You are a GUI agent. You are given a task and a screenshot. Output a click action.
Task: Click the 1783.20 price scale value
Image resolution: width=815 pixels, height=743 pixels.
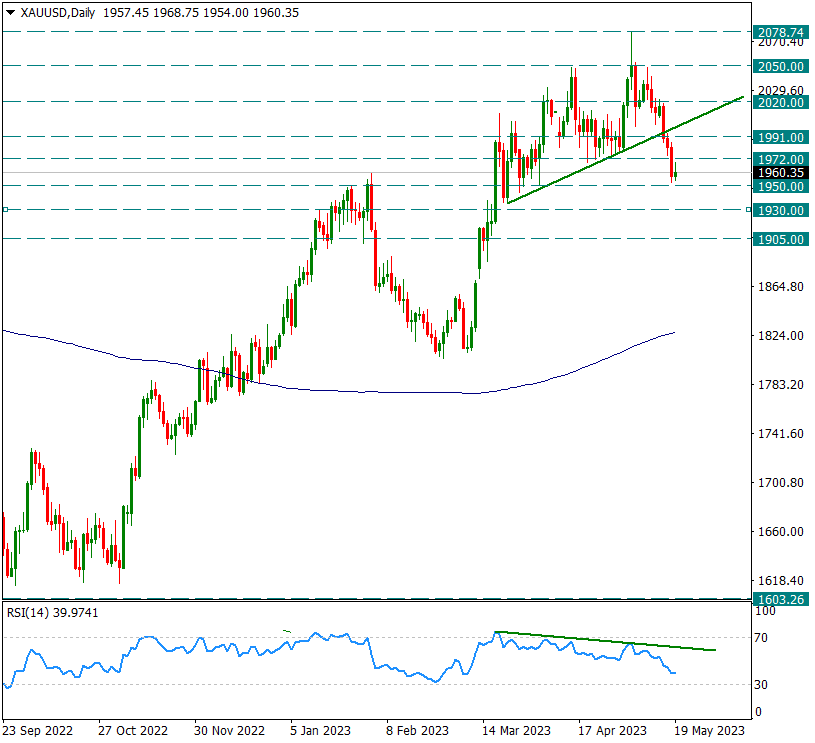781,385
